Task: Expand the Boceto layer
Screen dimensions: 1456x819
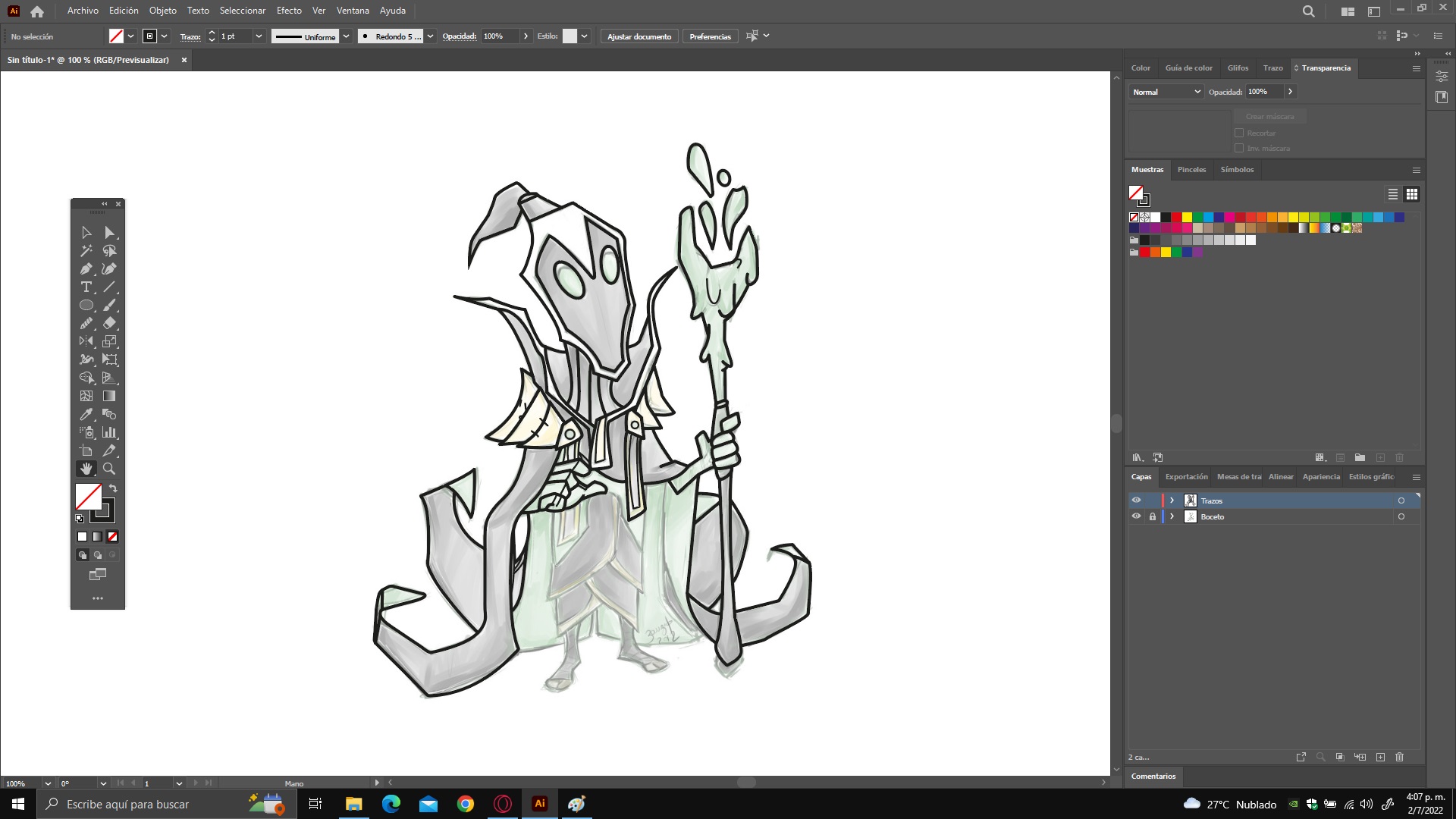Action: point(1172,516)
